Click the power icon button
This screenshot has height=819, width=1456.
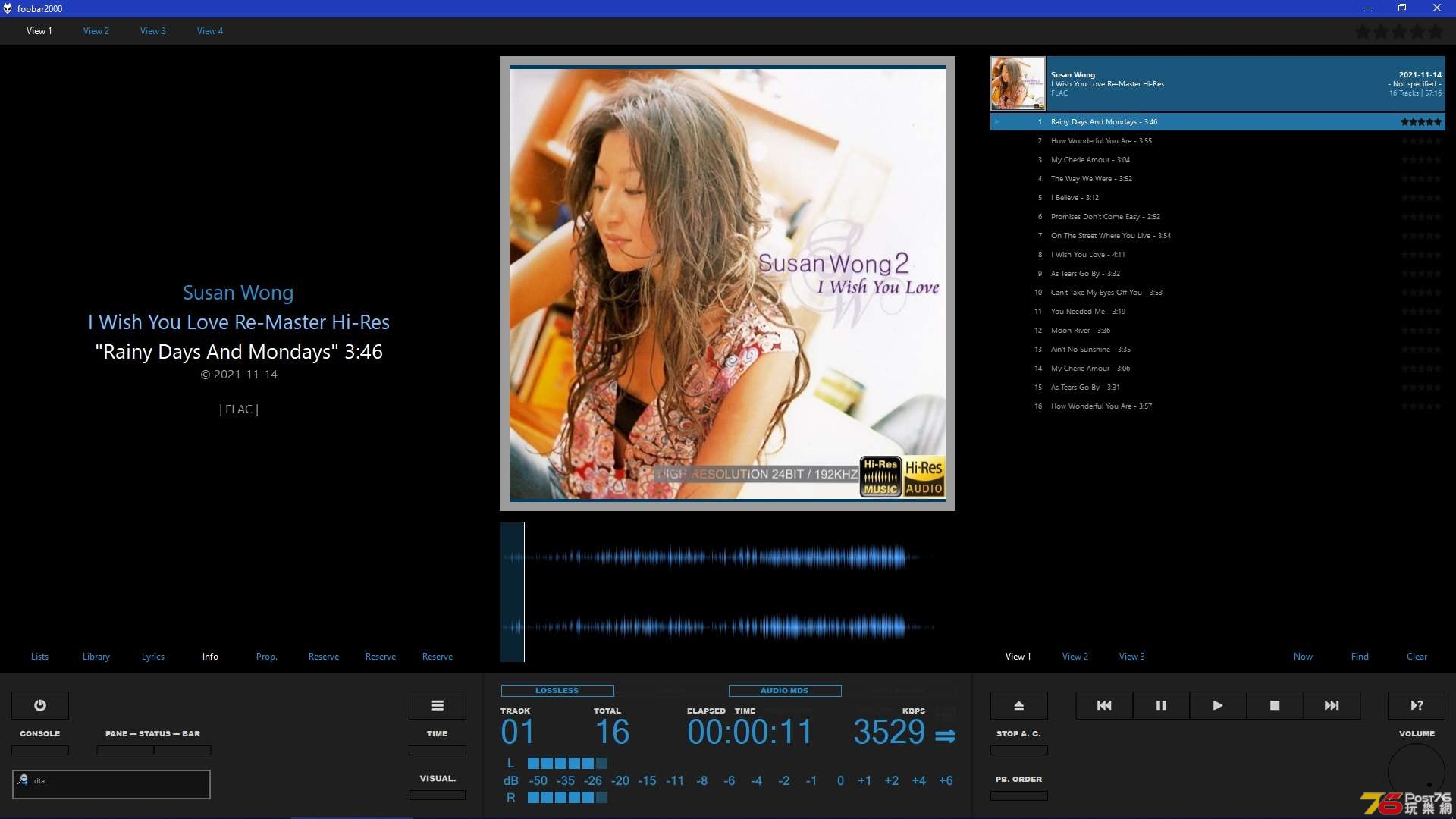click(x=40, y=705)
